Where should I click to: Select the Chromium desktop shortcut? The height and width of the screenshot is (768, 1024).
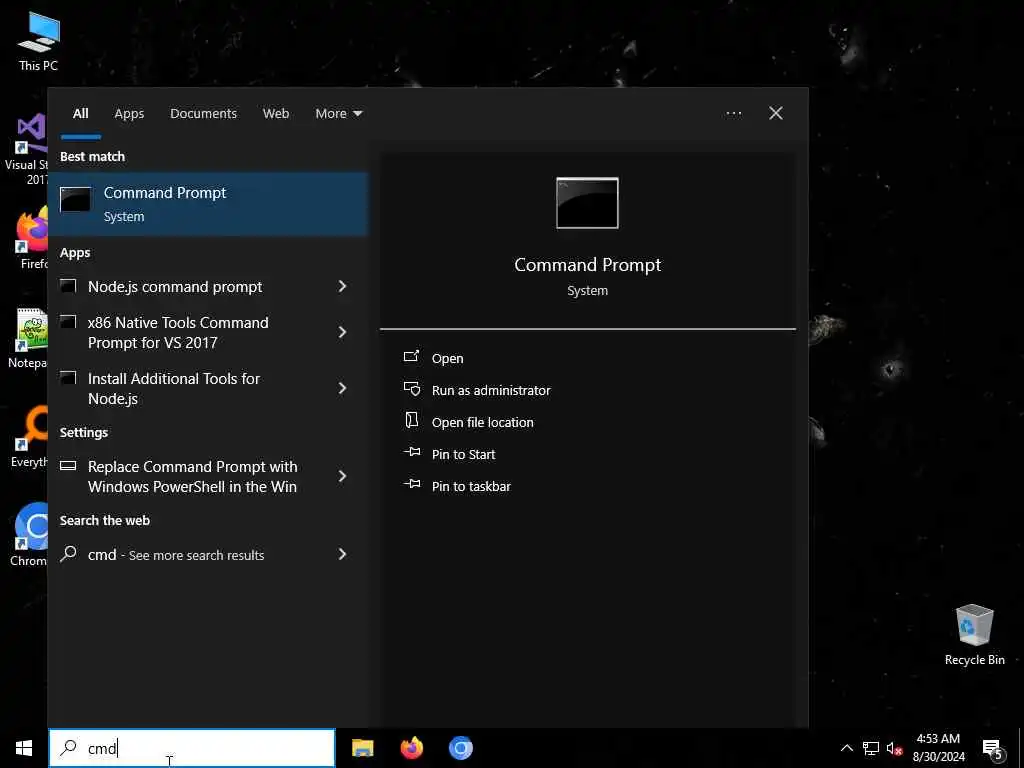pyautogui.click(x=29, y=535)
